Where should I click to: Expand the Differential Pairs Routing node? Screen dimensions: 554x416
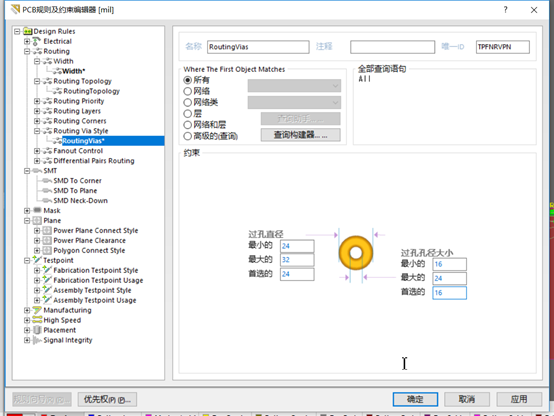click(x=37, y=161)
